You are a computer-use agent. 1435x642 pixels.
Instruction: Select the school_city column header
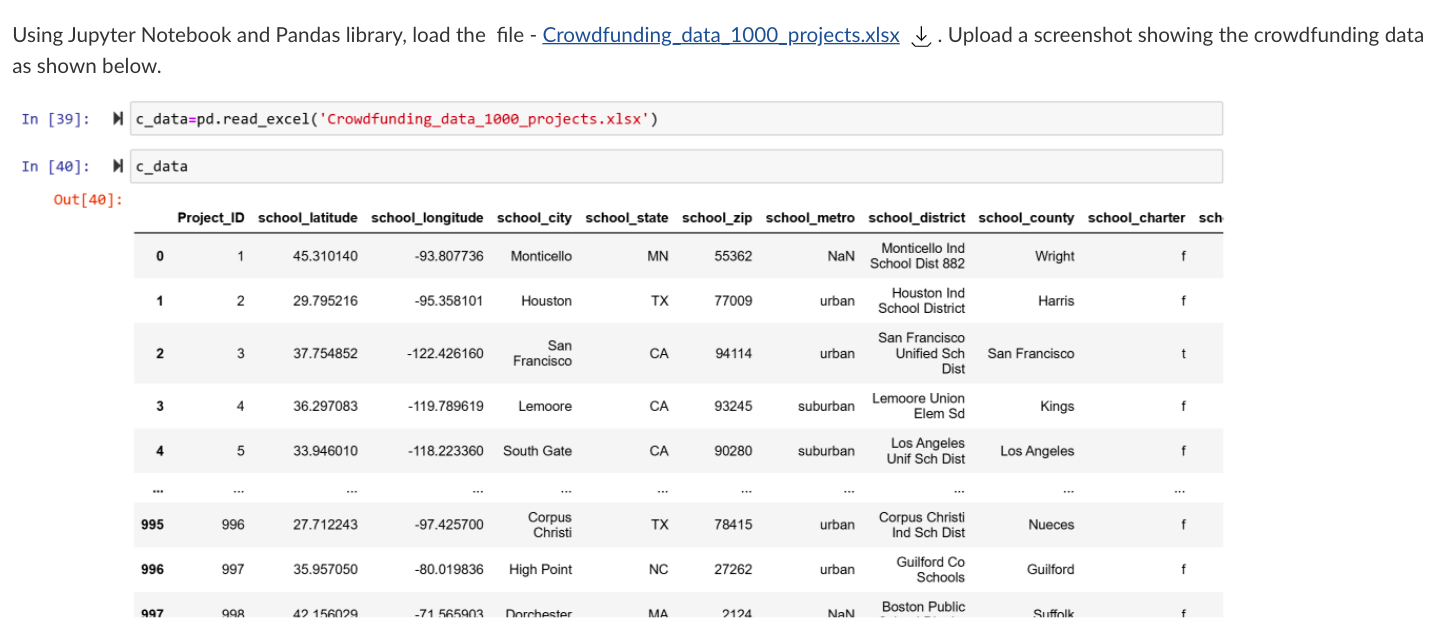534,217
